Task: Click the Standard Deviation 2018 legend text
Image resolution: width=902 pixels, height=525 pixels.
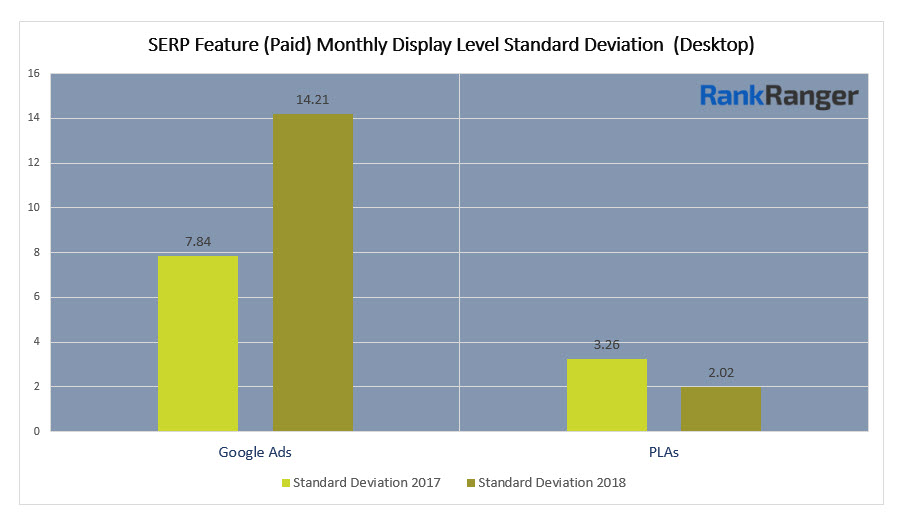Action: 552,482
